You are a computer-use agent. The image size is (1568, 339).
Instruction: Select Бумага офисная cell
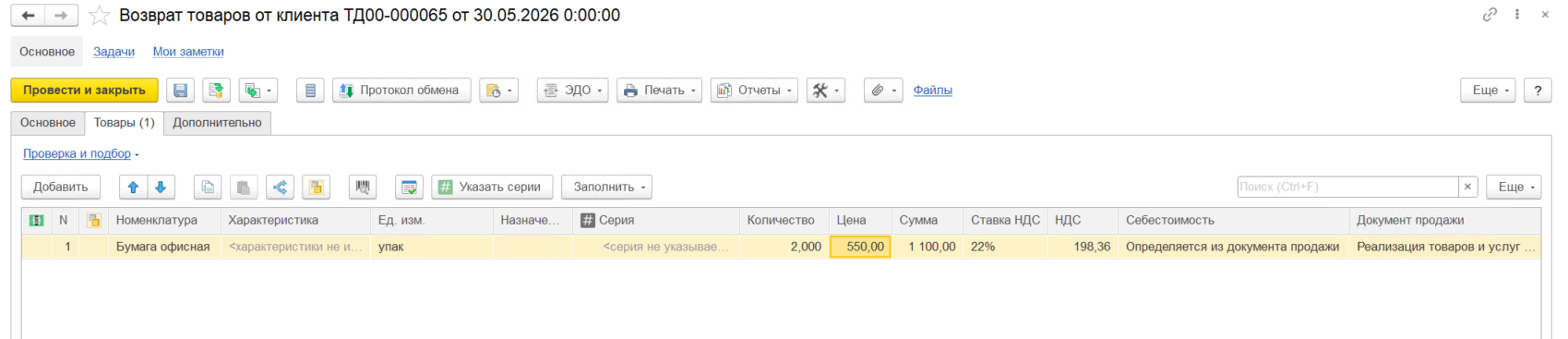164,247
